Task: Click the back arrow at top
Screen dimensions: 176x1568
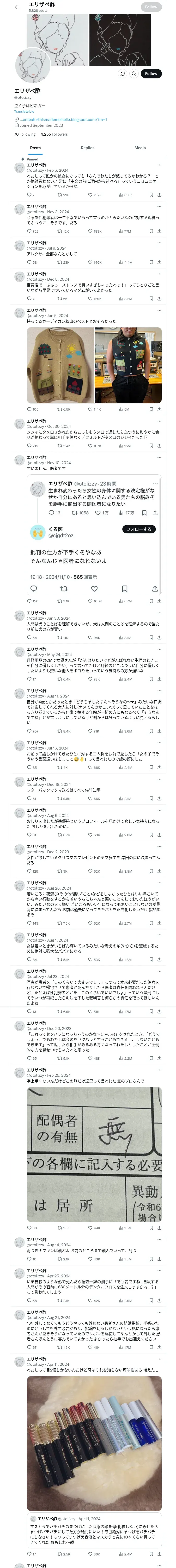Action: click(x=17, y=7)
